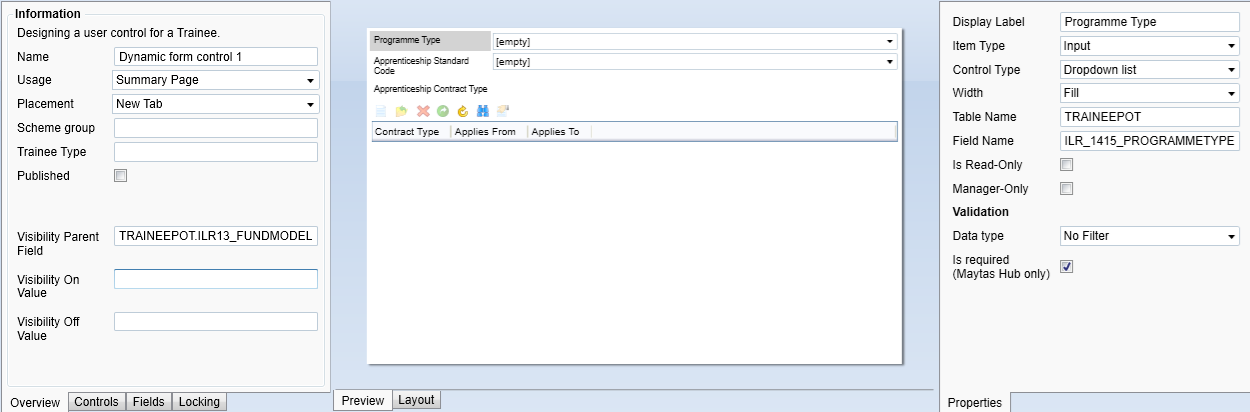Click the open folder icon in grid toolbar
This screenshot has height=412, width=1250.
(x=401, y=111)
